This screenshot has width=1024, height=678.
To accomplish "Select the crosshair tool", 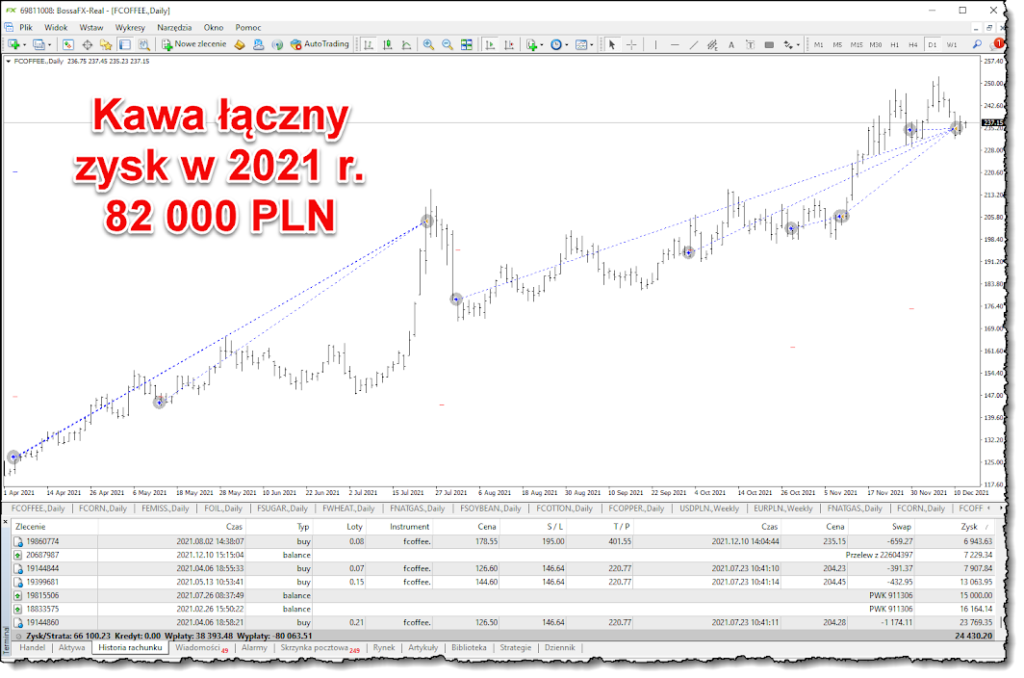I will 632,44.
